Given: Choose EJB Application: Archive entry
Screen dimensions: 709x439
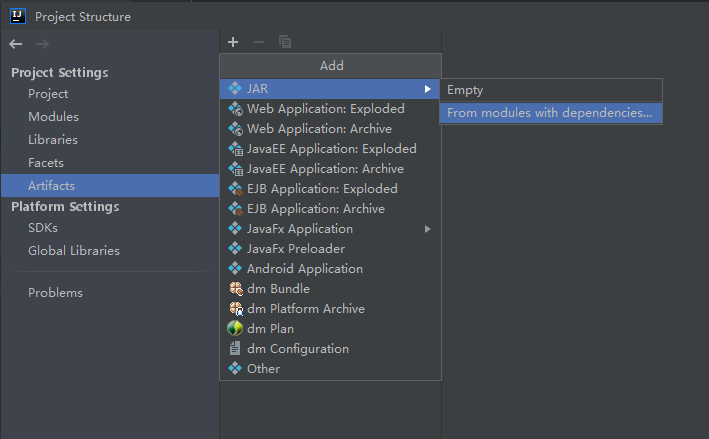Looking at the screenshot, I should (x=330, y=208).
